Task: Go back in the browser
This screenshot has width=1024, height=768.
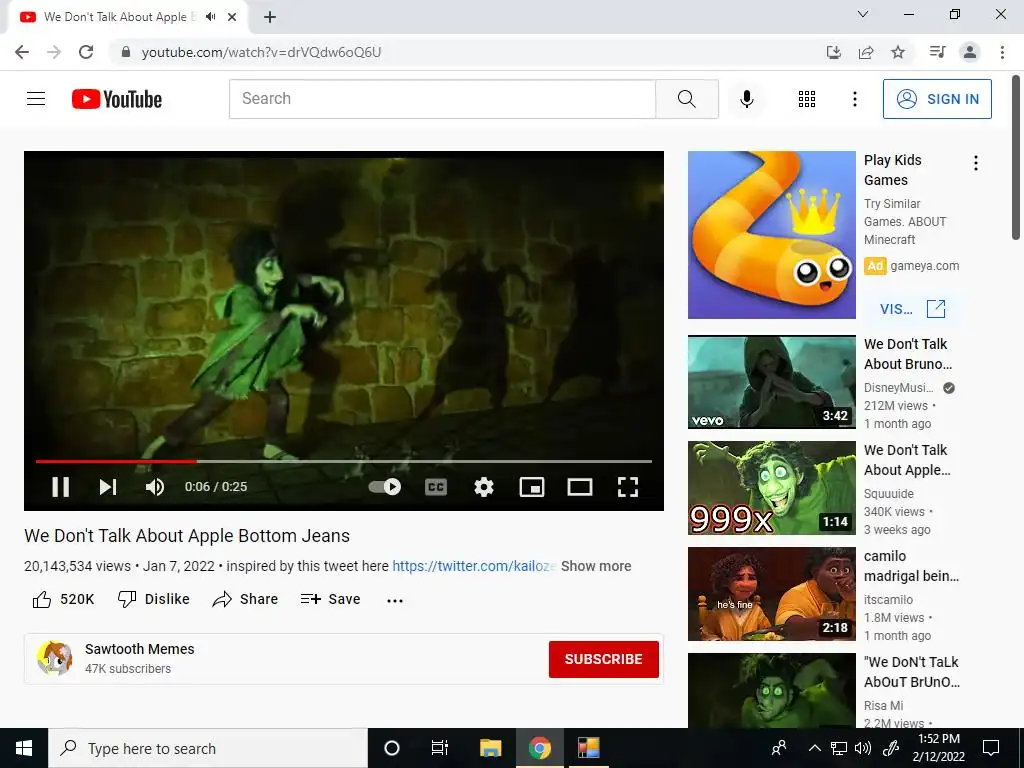Action: coord(22,52)
